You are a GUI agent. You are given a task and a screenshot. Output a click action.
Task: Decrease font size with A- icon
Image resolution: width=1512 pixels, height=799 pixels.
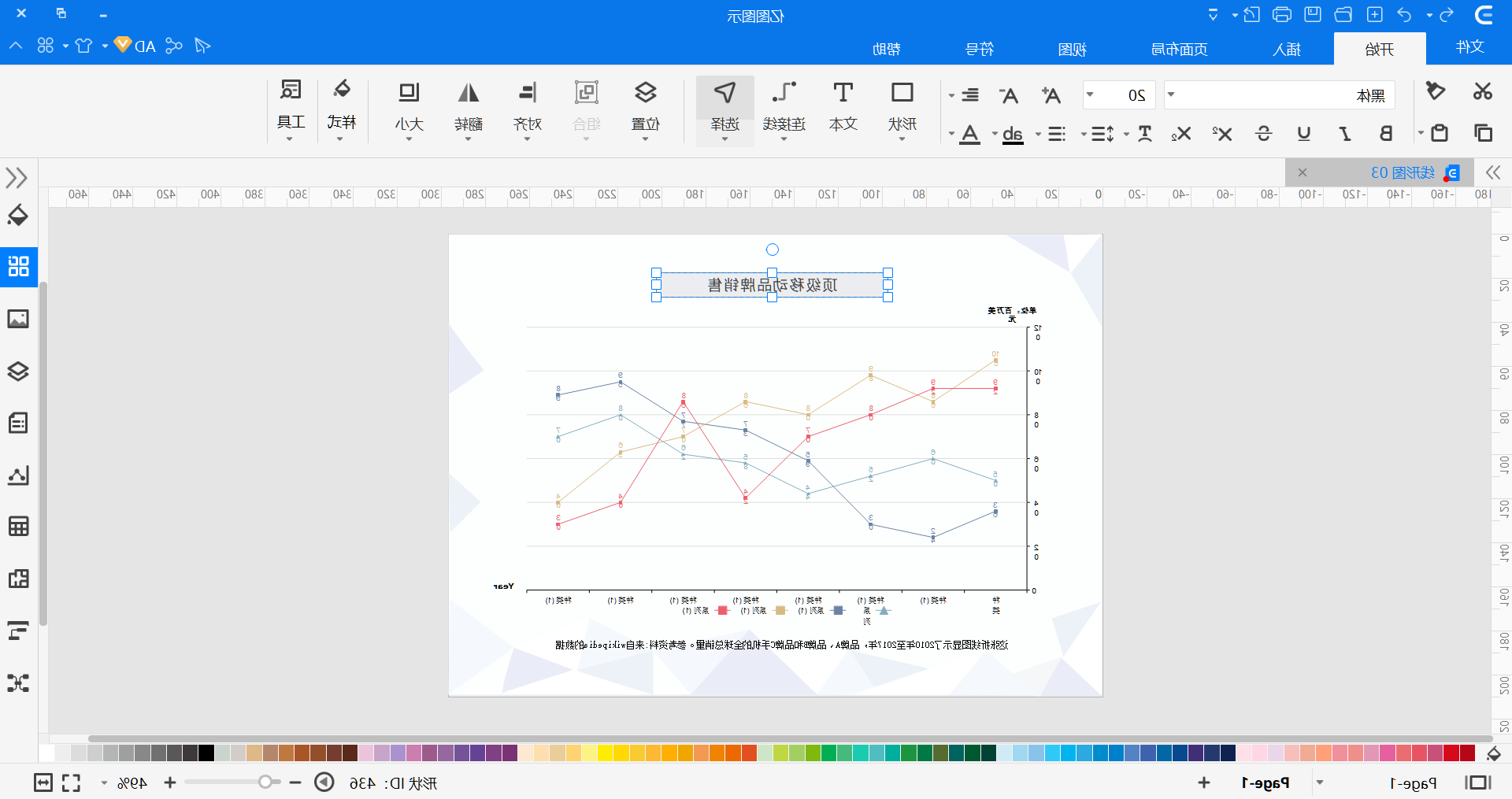[x=1009, y=96]
